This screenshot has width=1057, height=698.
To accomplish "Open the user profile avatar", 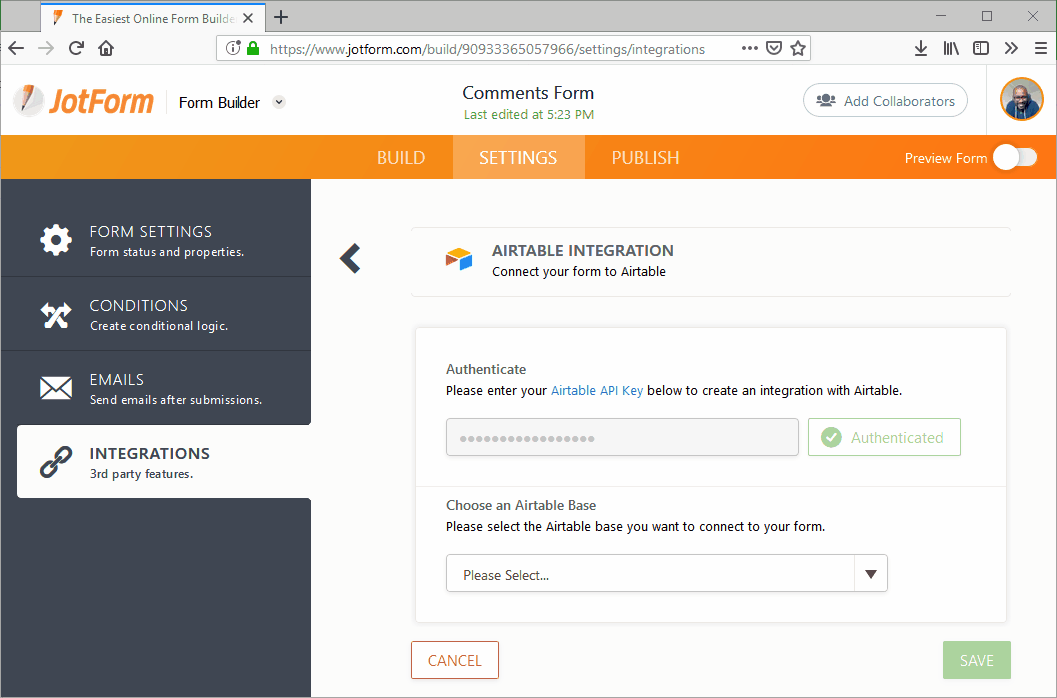I will tap(1021, 100).
